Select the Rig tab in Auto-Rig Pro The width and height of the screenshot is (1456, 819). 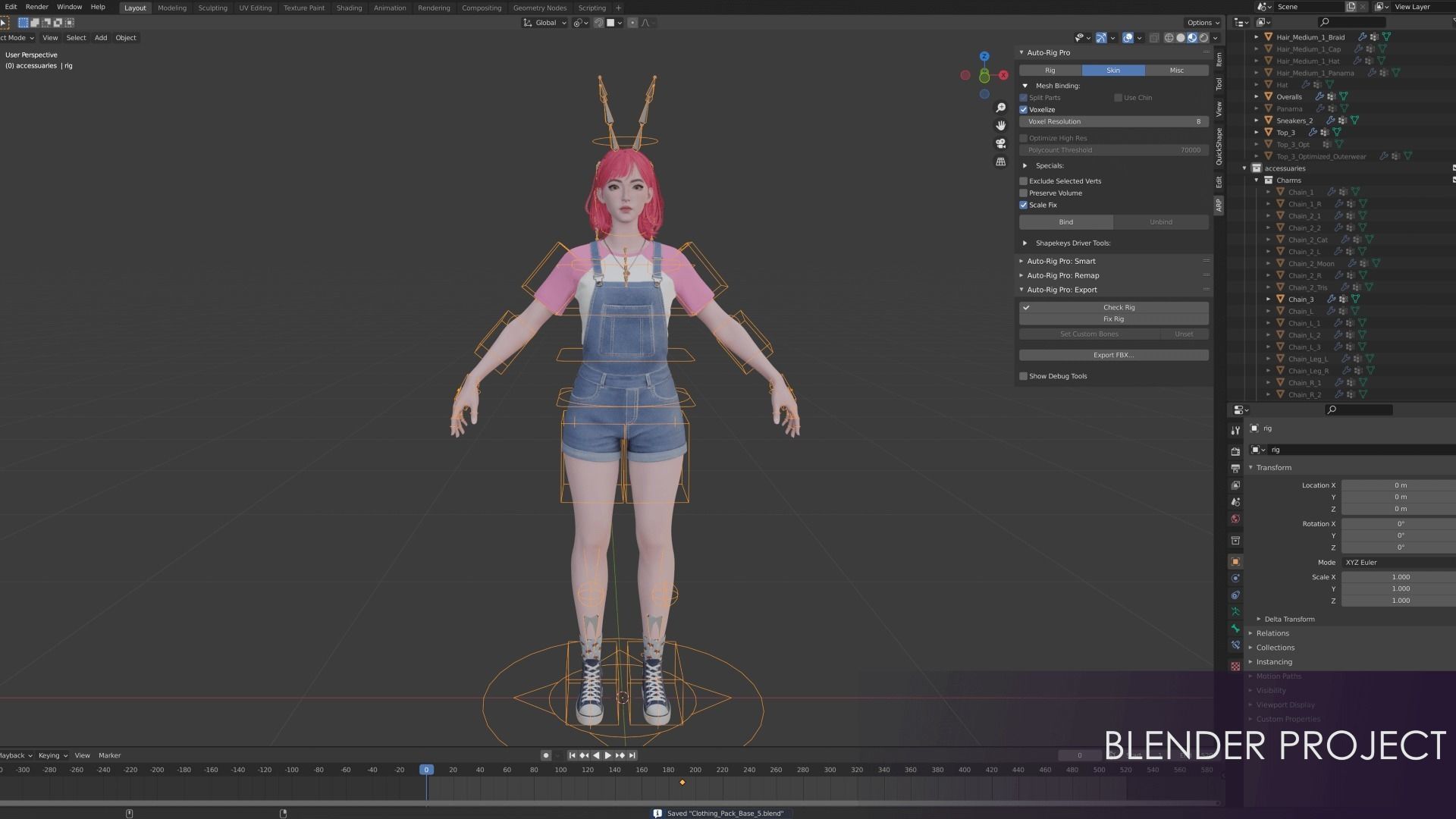point(1050,71)
